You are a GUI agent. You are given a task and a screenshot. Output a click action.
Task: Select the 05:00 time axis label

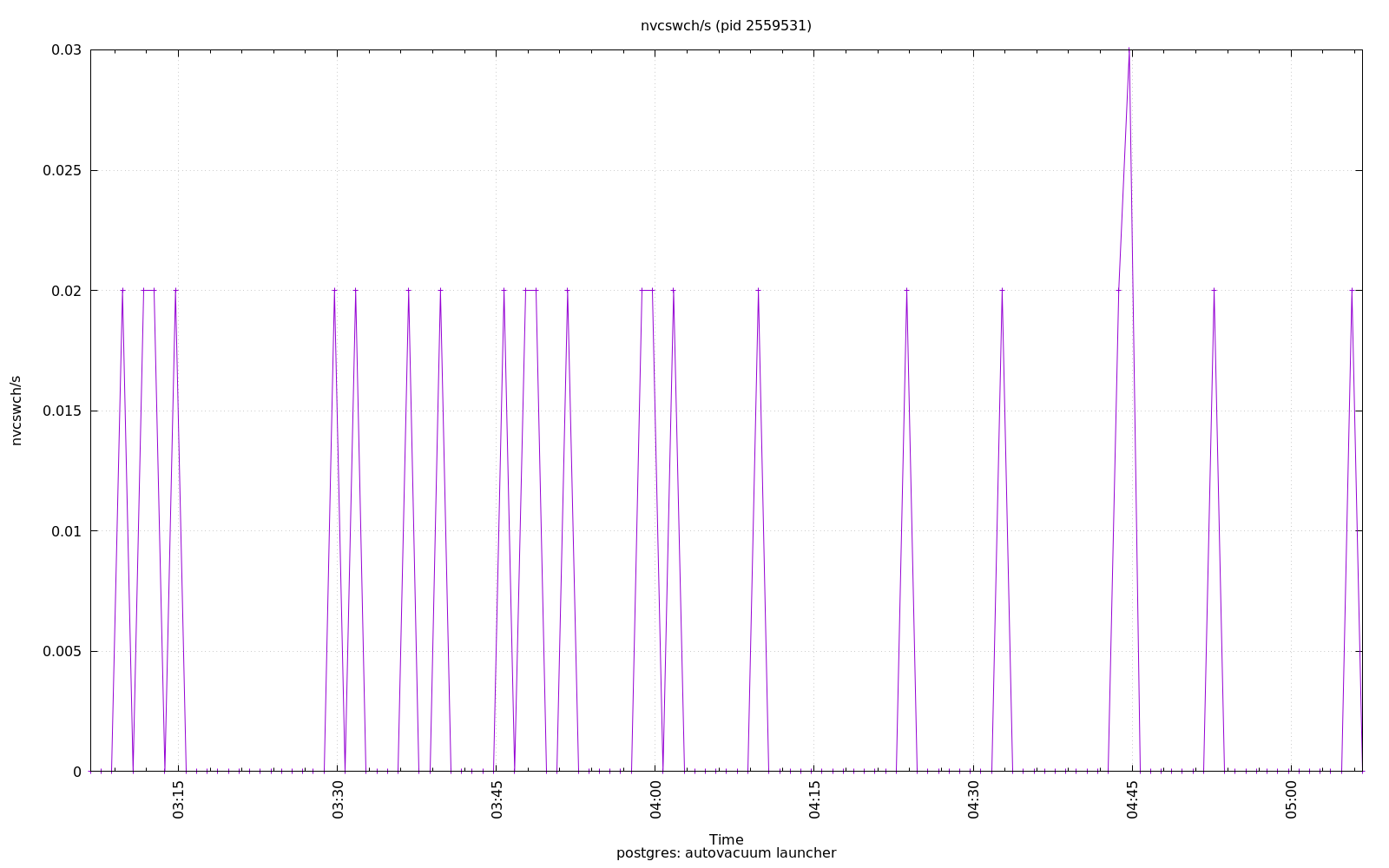1291,799
